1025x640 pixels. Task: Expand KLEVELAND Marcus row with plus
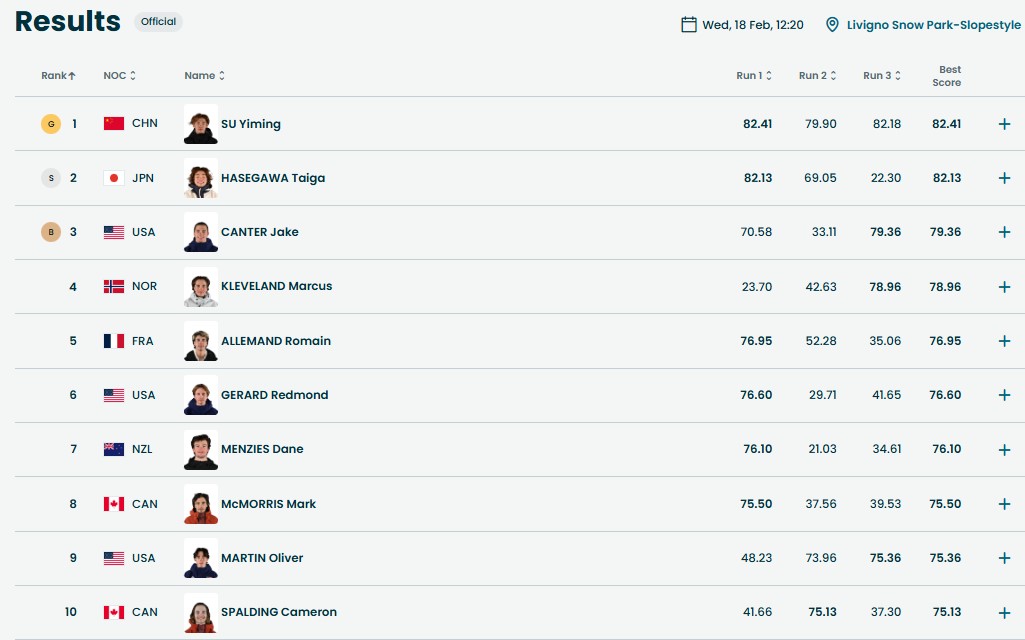point(1004,287)
